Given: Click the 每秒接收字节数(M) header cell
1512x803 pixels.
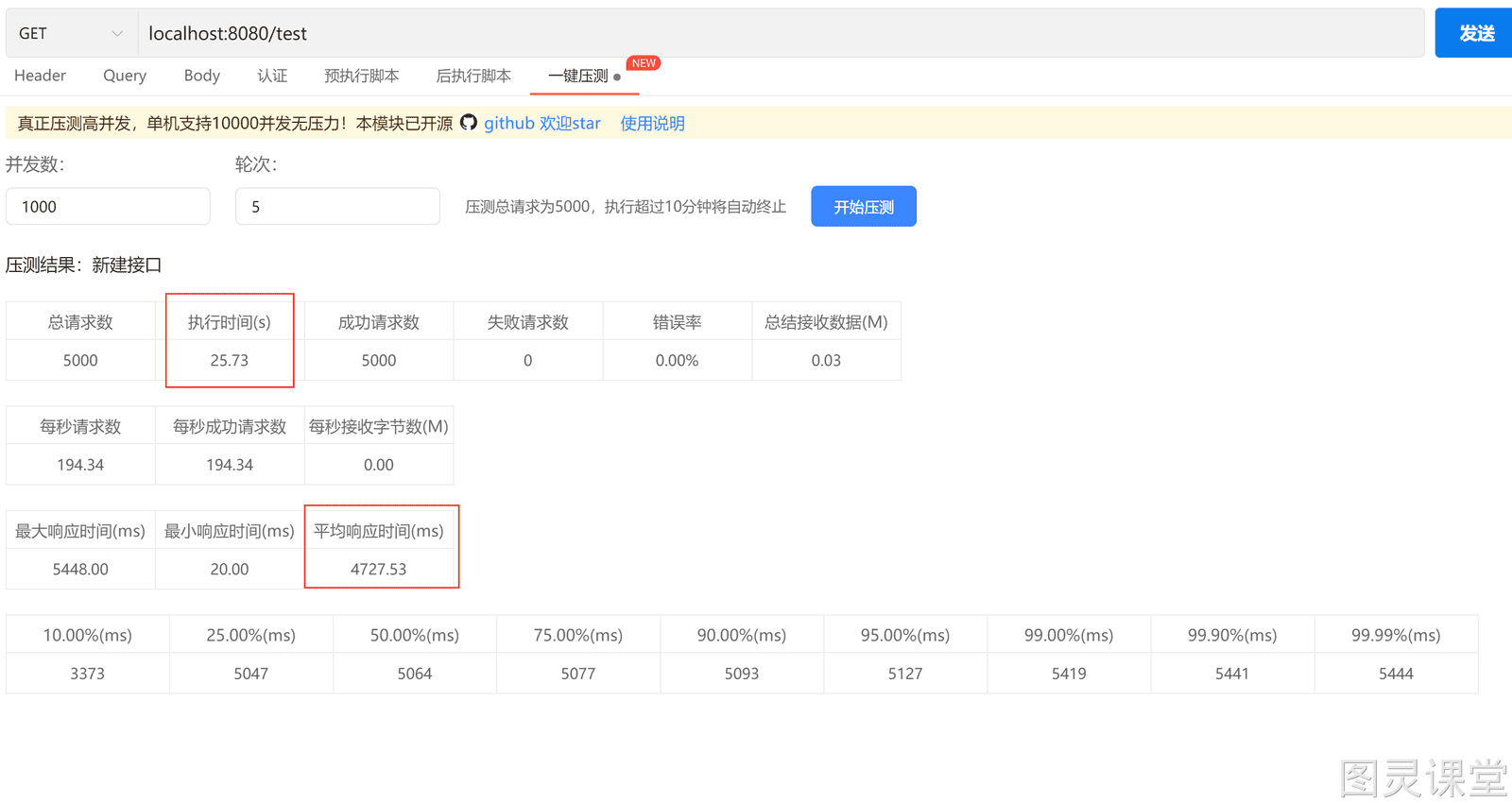Looking at the screenshot, I should pos(379,426).
